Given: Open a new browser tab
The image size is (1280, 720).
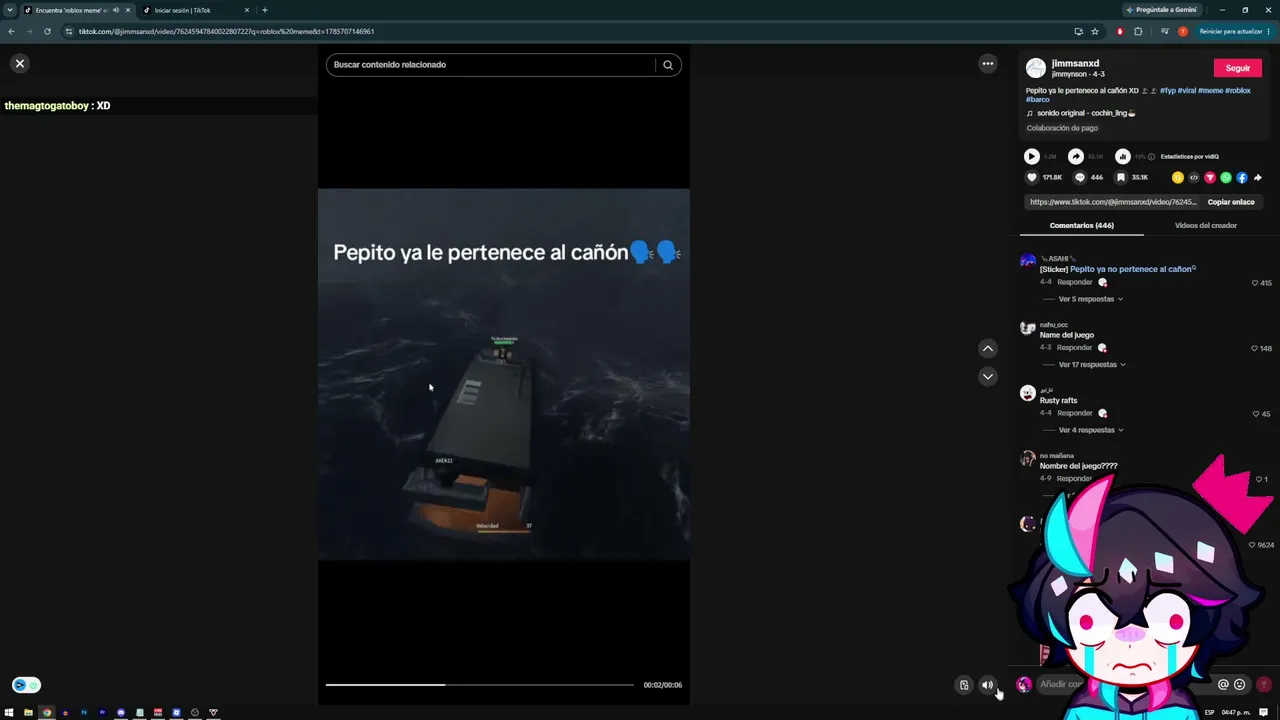Looking at the screenshot, I should pos(265,10).
